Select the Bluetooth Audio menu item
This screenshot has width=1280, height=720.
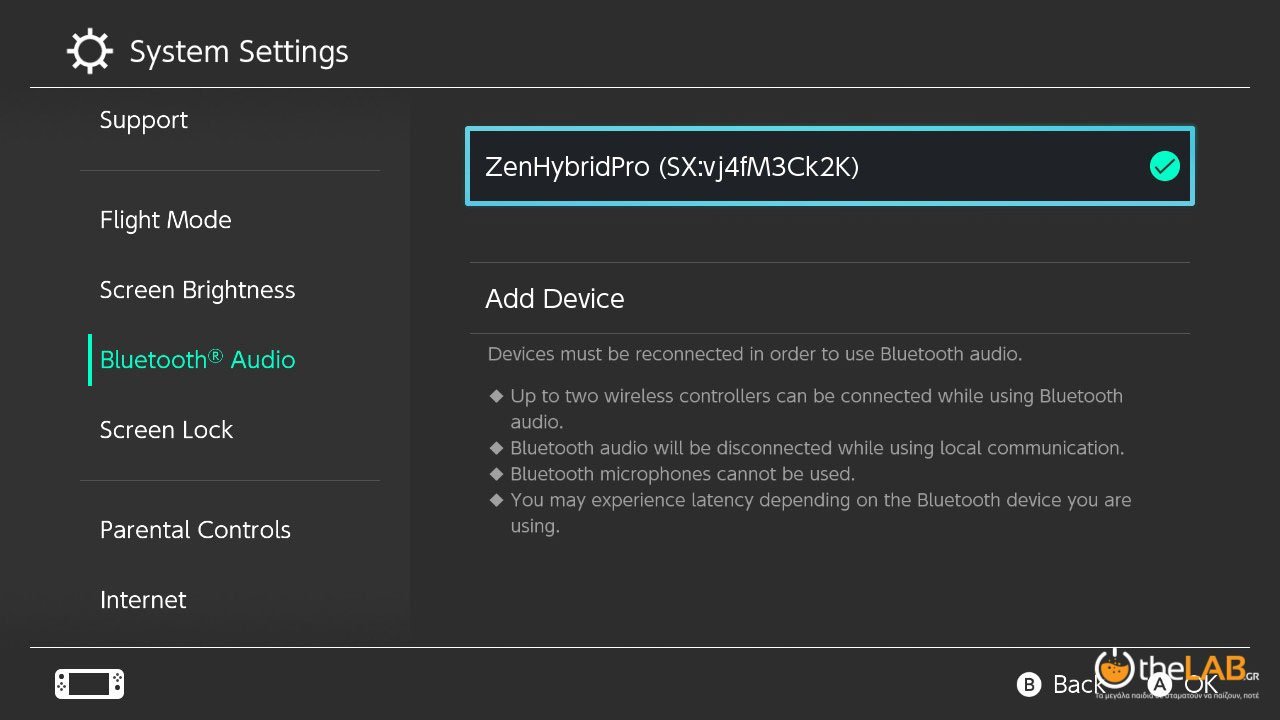197,360
